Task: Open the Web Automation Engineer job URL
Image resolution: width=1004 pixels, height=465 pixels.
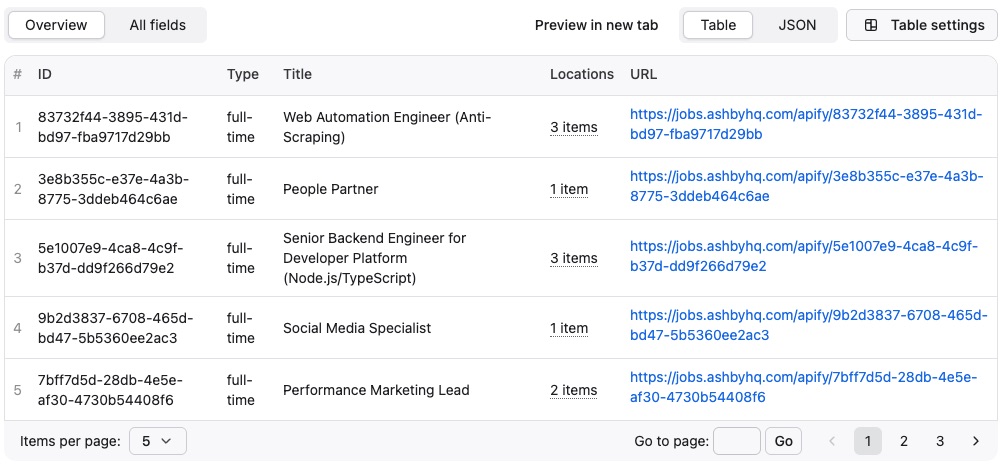Action: click(x=805, y=125)
